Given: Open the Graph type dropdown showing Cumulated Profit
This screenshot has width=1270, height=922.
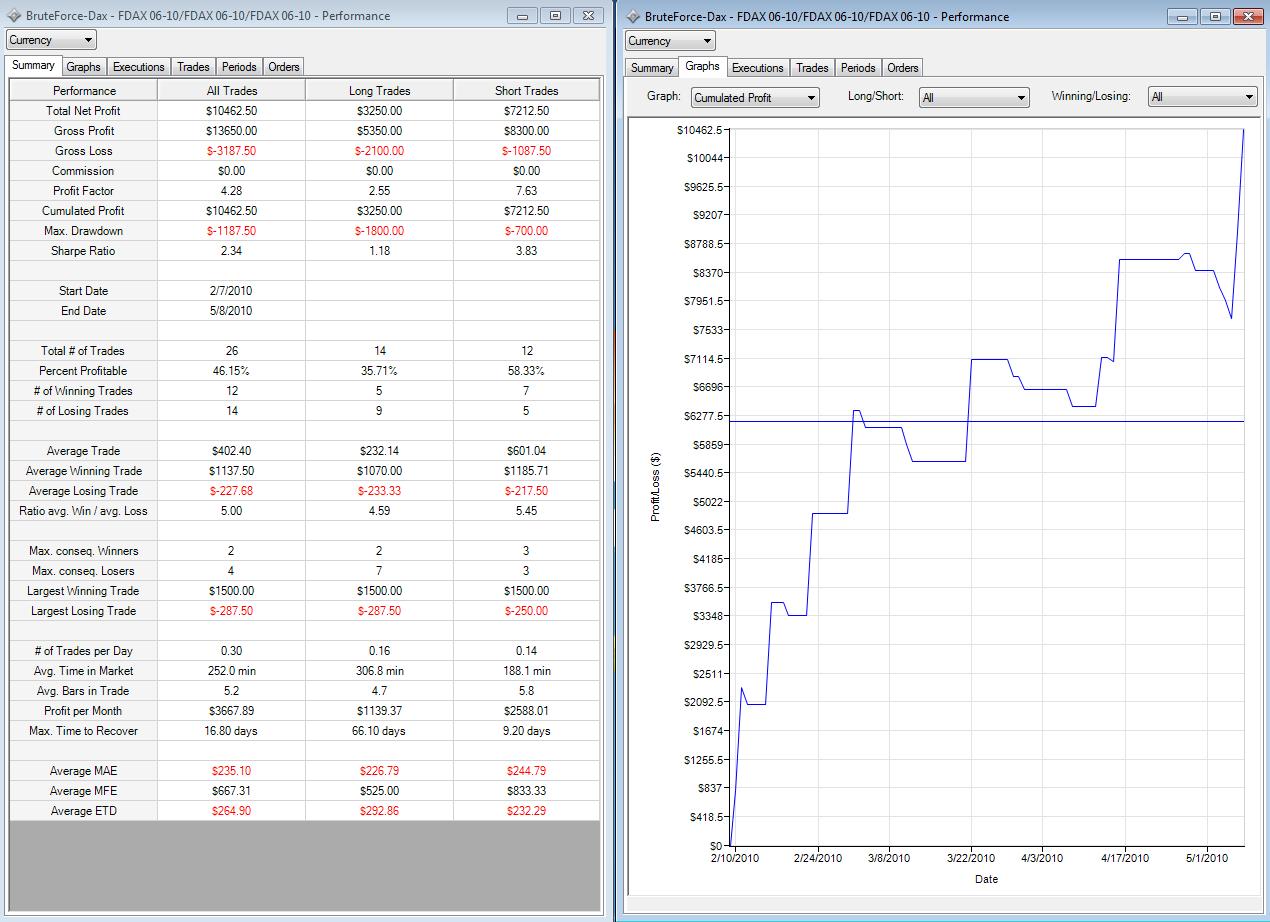Looking at the screenshot, I should click(x=755, y=97).
